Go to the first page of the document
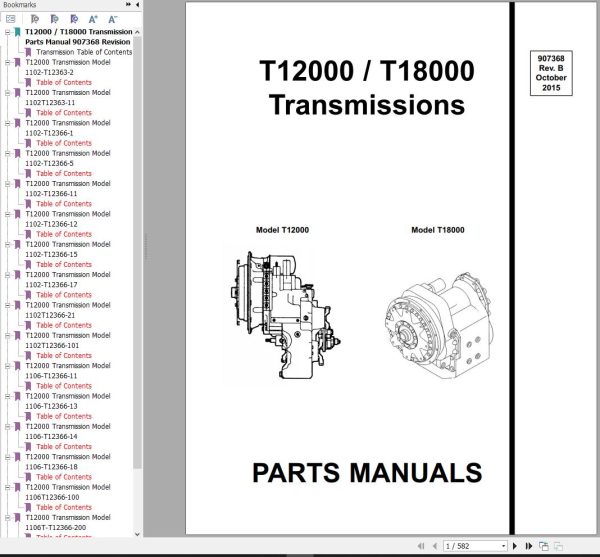This screenshot has width=600, height=557. click(x=421, y=546)
